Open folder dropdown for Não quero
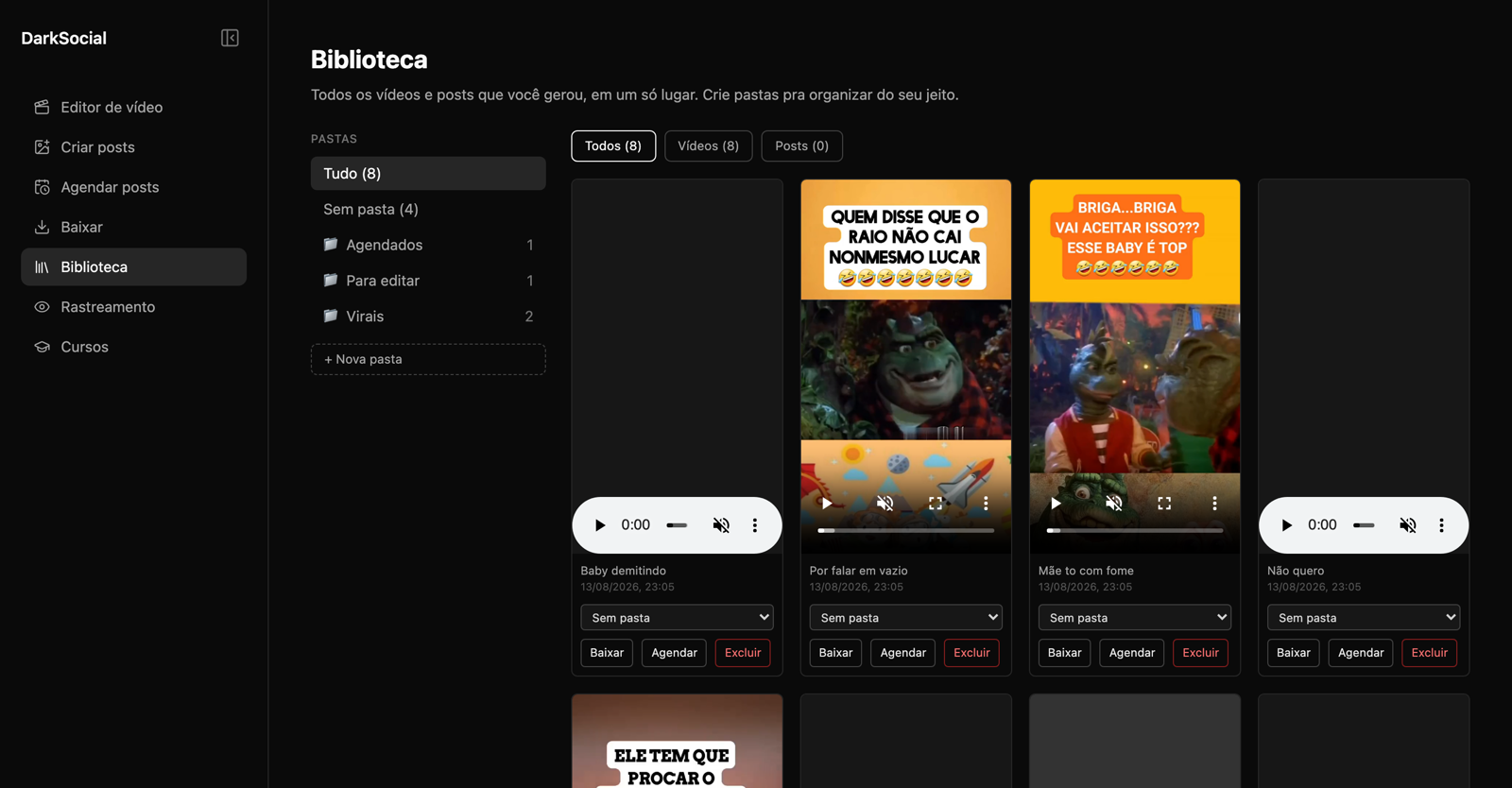1512x788 pixels. tap(1364, 618)
